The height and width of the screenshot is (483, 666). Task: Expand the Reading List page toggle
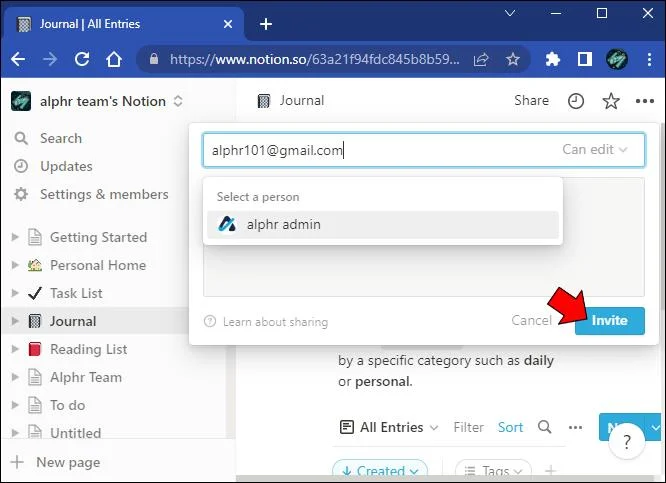tap(15, 349)
